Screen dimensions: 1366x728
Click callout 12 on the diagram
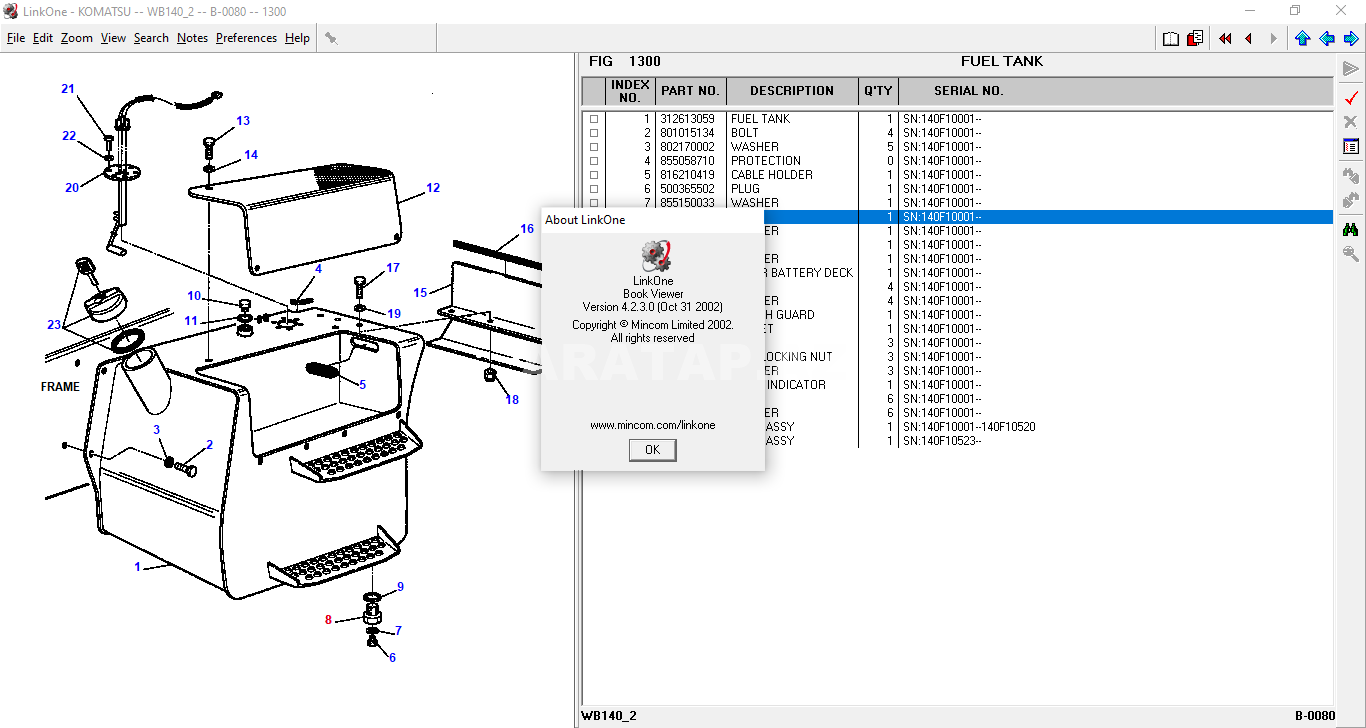433,187
